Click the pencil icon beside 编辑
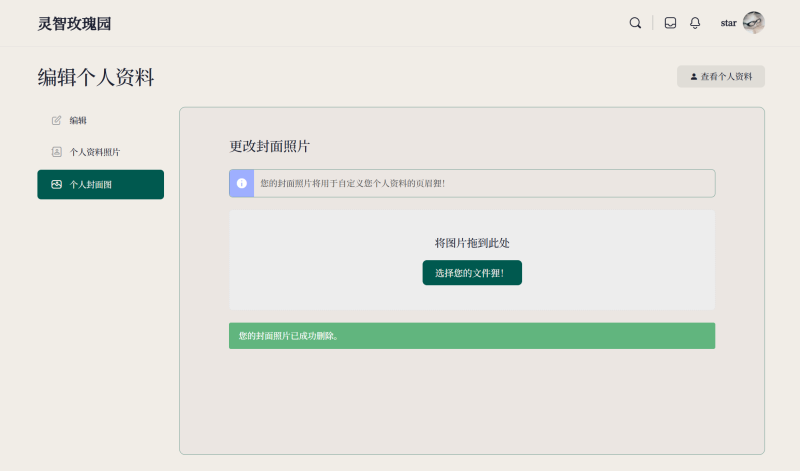The width and height of the screenshot is (800, 471). point(56,120)
